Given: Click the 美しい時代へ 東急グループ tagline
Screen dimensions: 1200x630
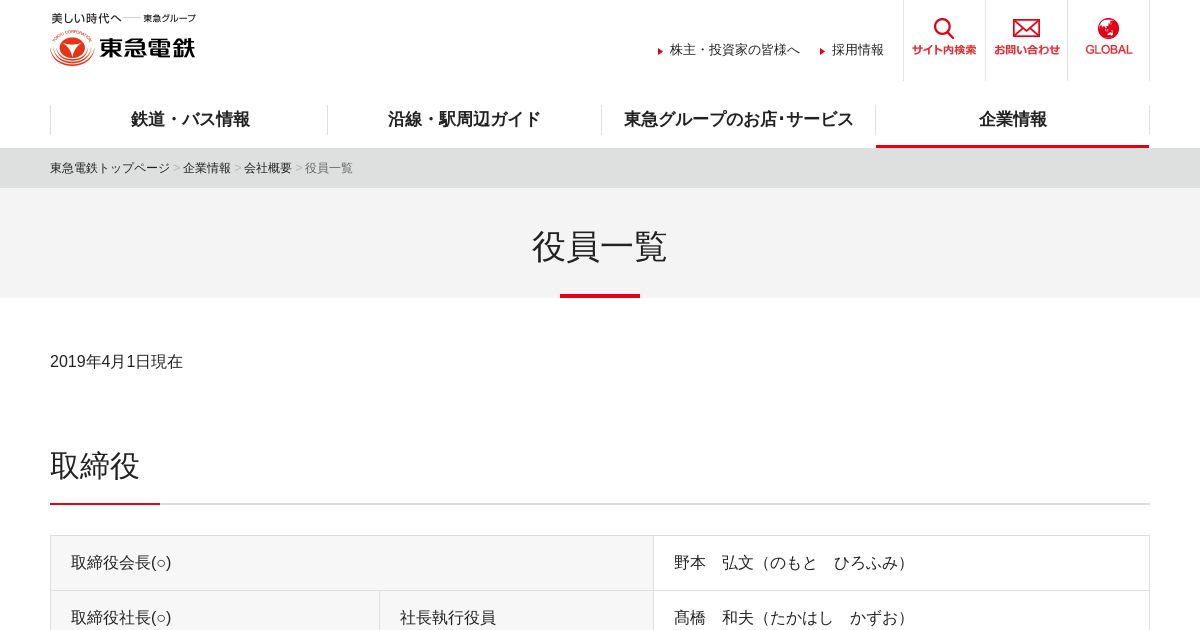Looking at the screenshot, I should tap(124, 18).
